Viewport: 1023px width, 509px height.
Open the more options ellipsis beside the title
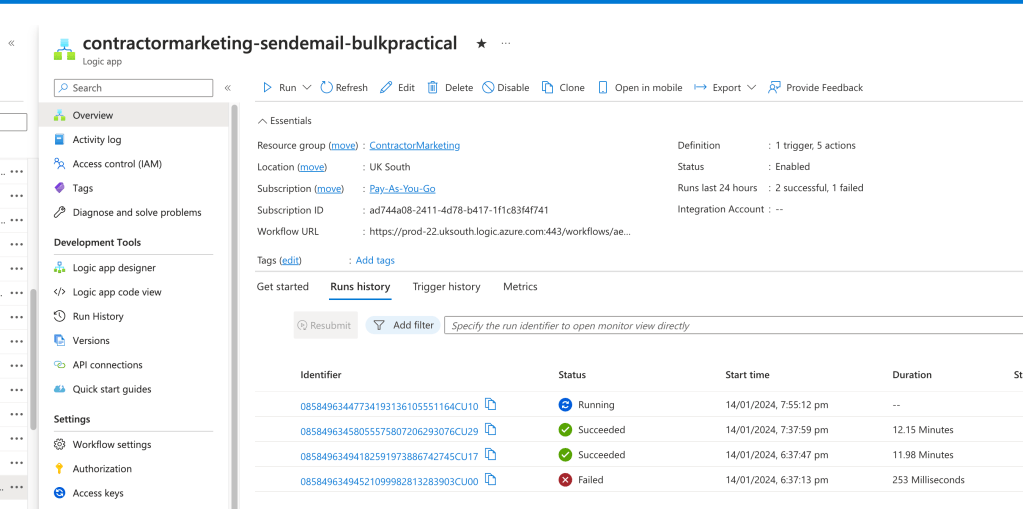pyautogui.click(x=506, y=44)
